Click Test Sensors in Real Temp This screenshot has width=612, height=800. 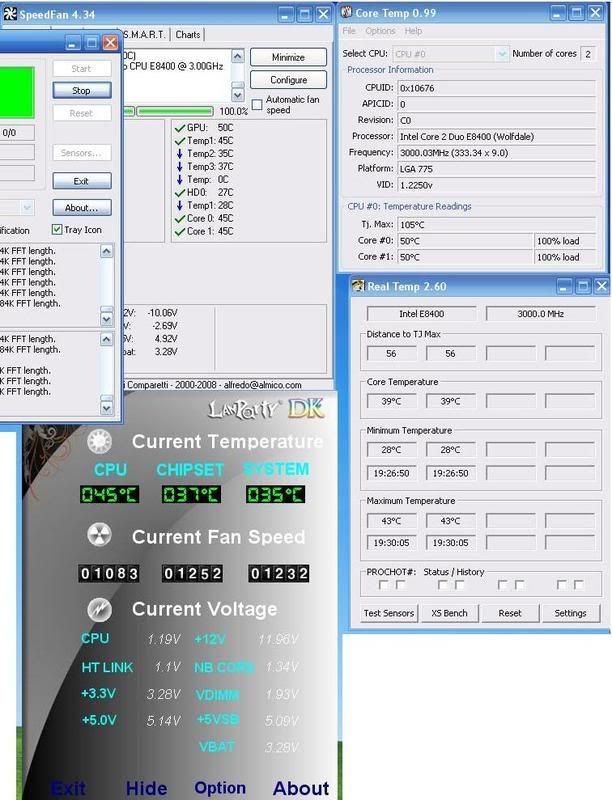point(389,613)
